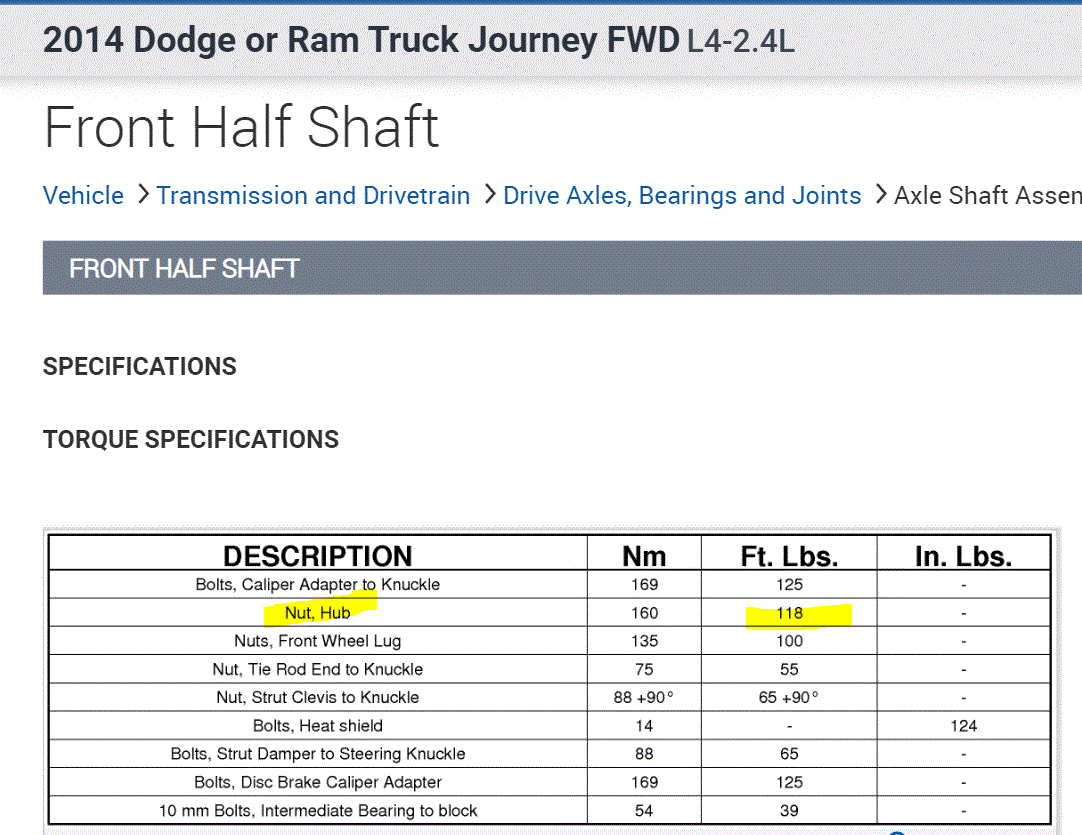Select the FRONT HALF SHAFT section header
This screenshot has height=835, width=1082.
click(x=184, y=268)
